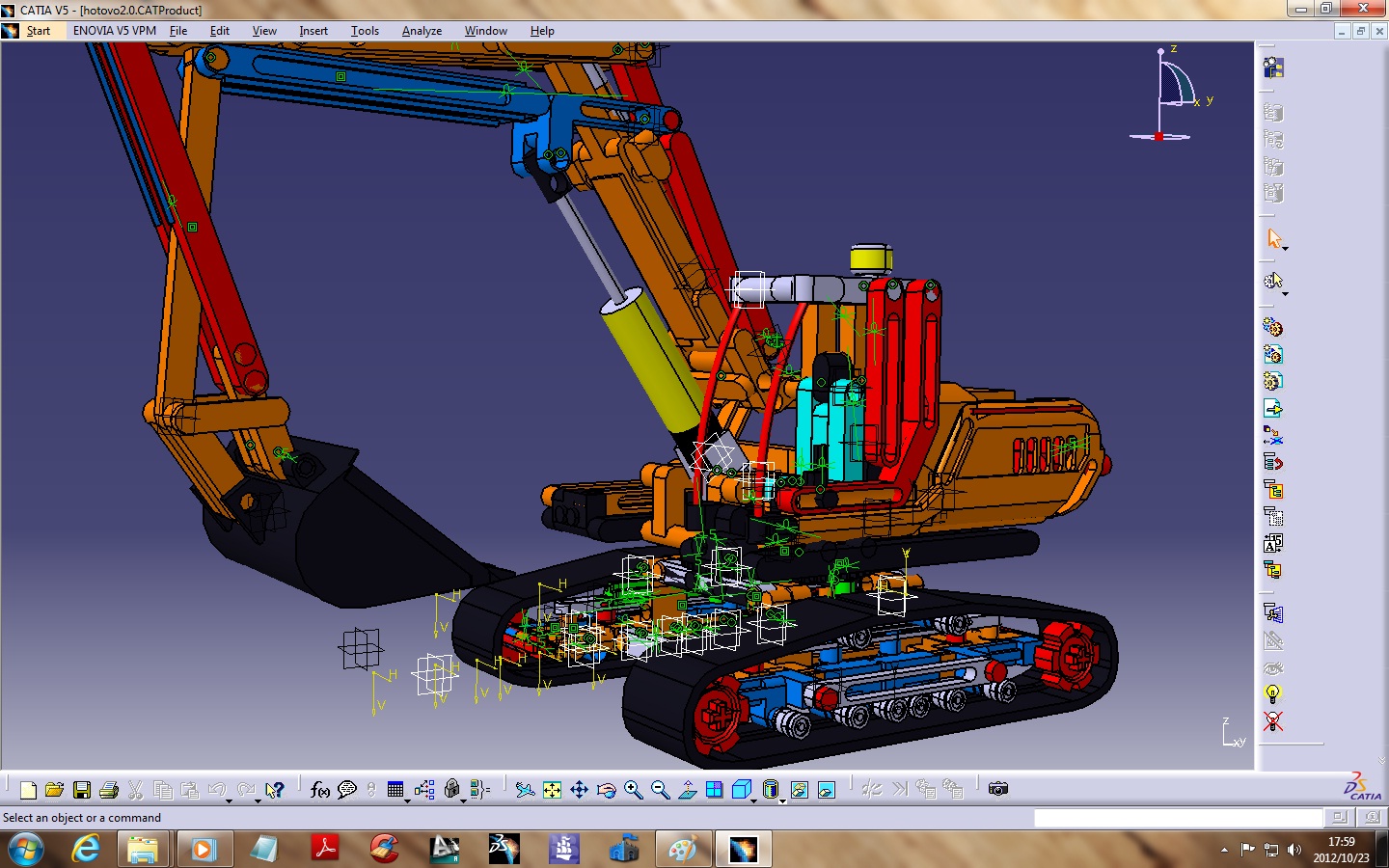Screen dimensions: 1389x868
Task: Click the New Component gear icon
Action: tap(1273, 327)
